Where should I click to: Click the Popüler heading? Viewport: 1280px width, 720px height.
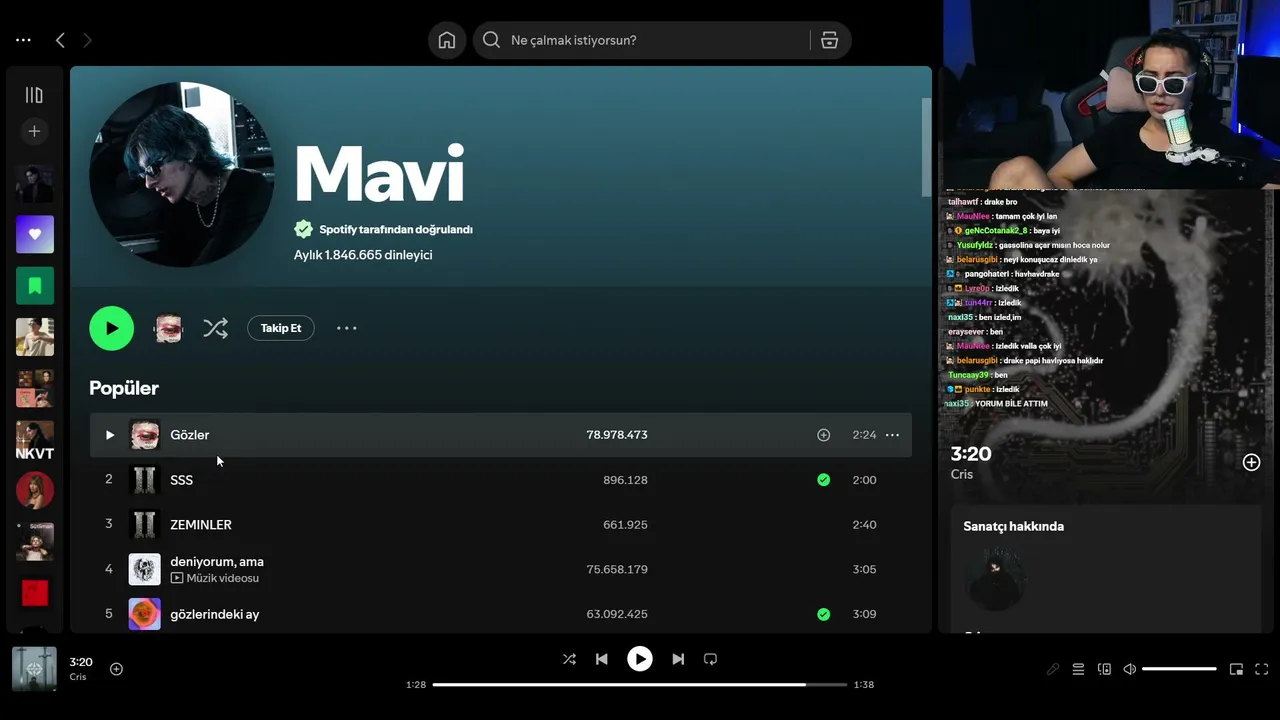(124, 388)
